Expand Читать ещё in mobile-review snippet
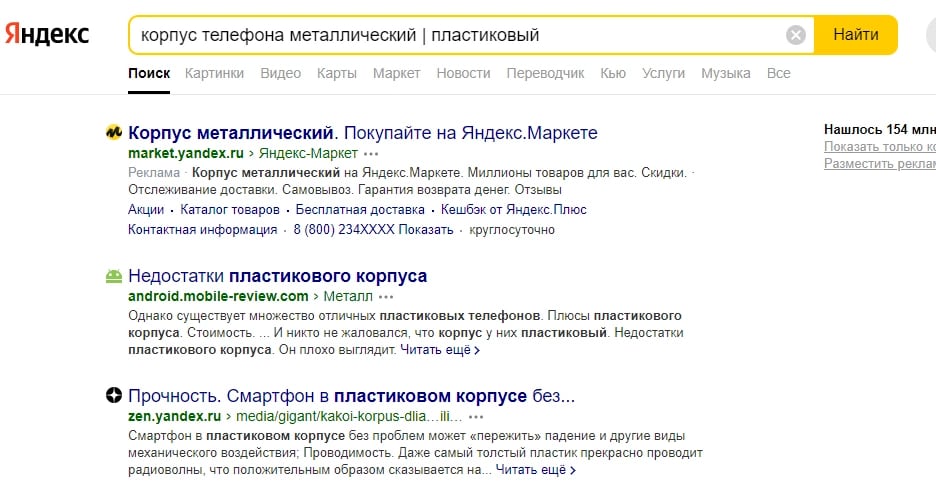 (x=439, y=350)
